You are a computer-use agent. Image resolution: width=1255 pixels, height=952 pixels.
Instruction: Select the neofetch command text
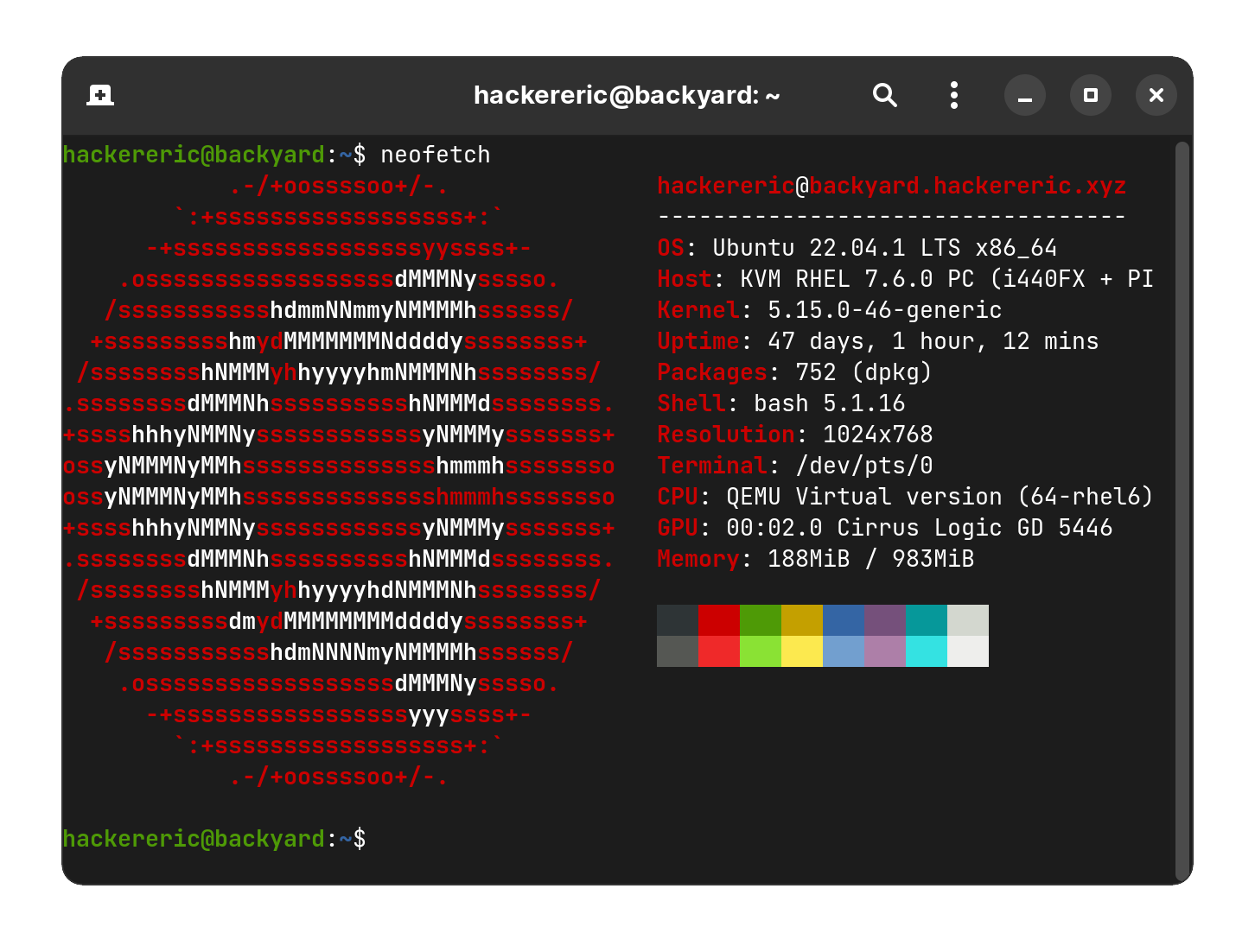[435, 154]
